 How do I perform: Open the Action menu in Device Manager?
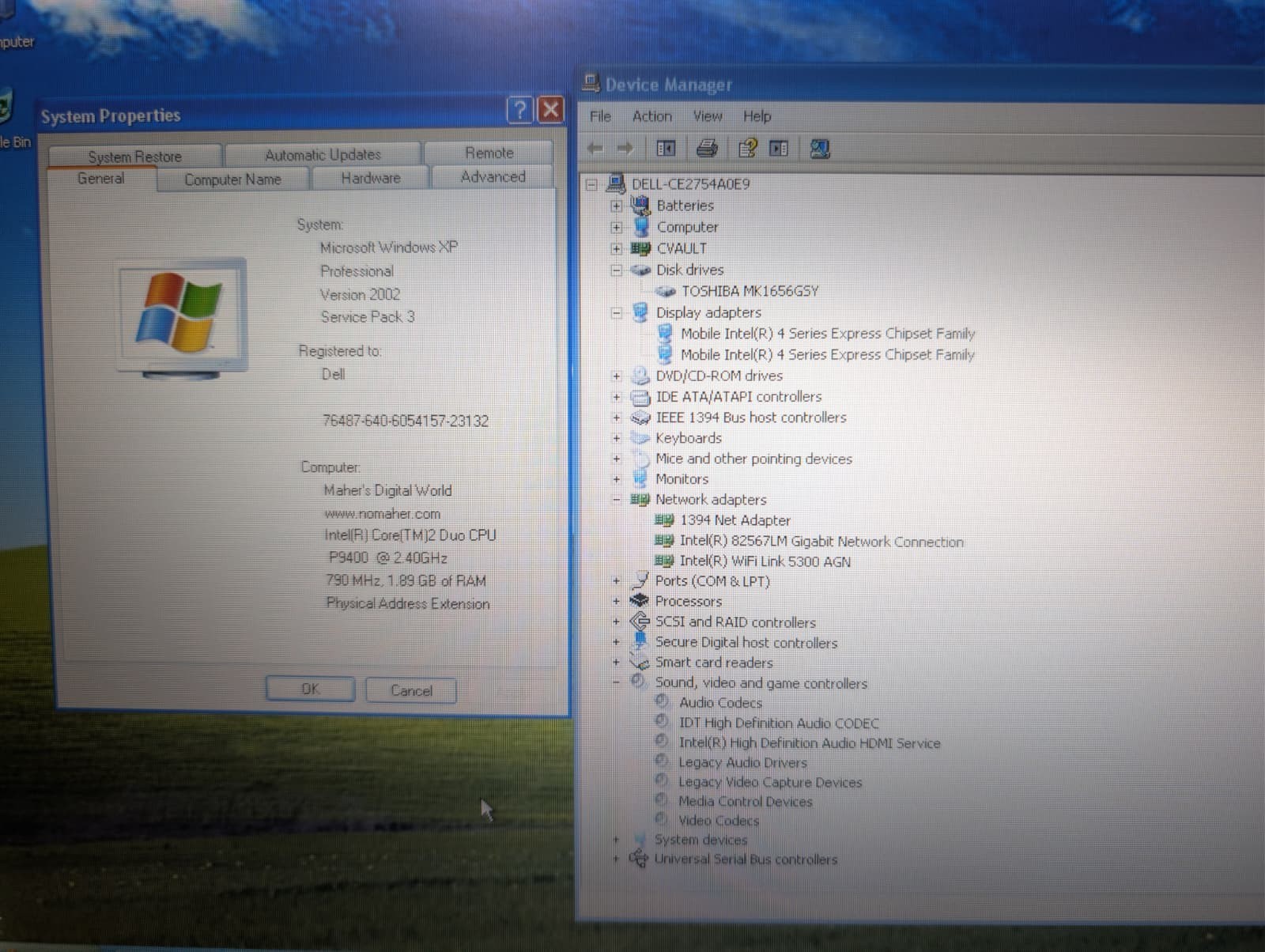(x=651, y=116)
